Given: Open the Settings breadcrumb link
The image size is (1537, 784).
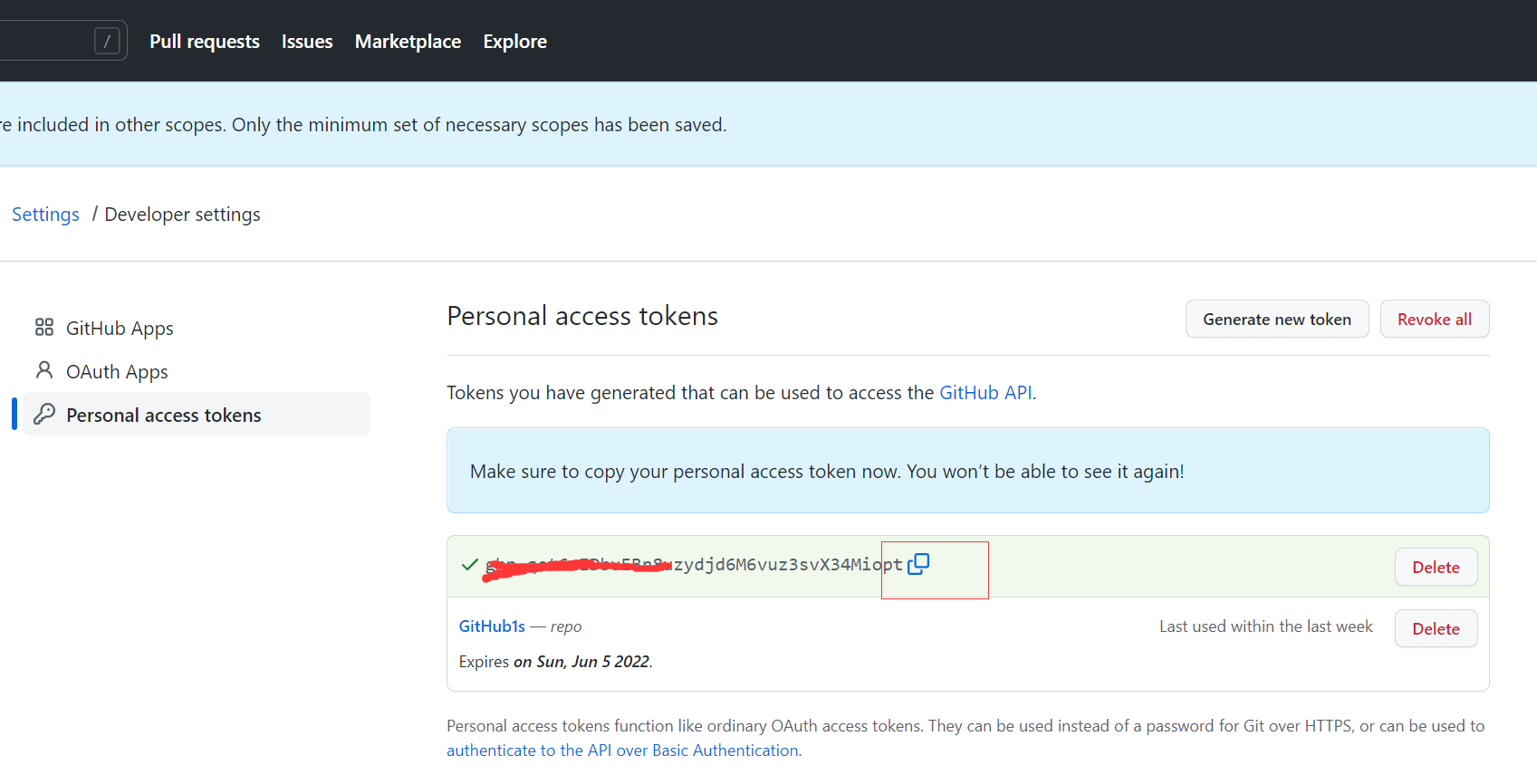Looking at the screenshot, I should 45,215.
